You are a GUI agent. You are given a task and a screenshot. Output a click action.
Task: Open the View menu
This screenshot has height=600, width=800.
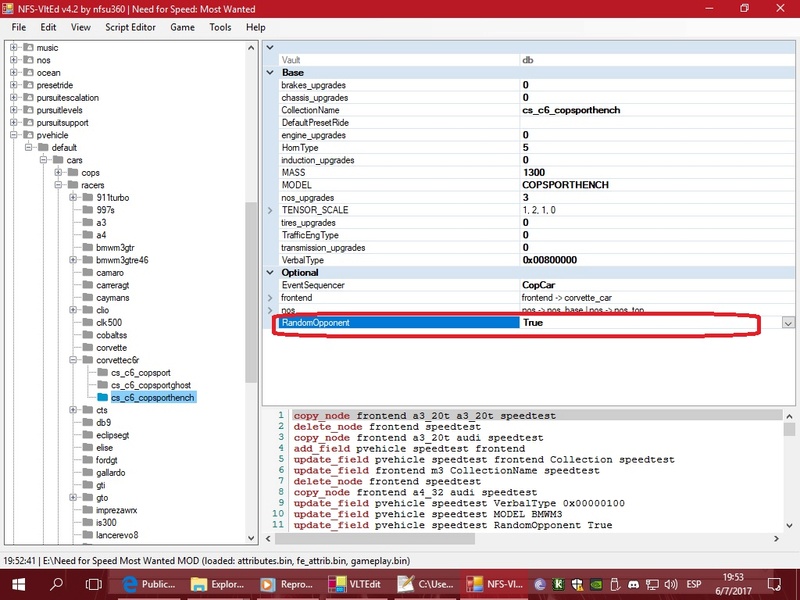pyautogui.click(x=81, y=28)
